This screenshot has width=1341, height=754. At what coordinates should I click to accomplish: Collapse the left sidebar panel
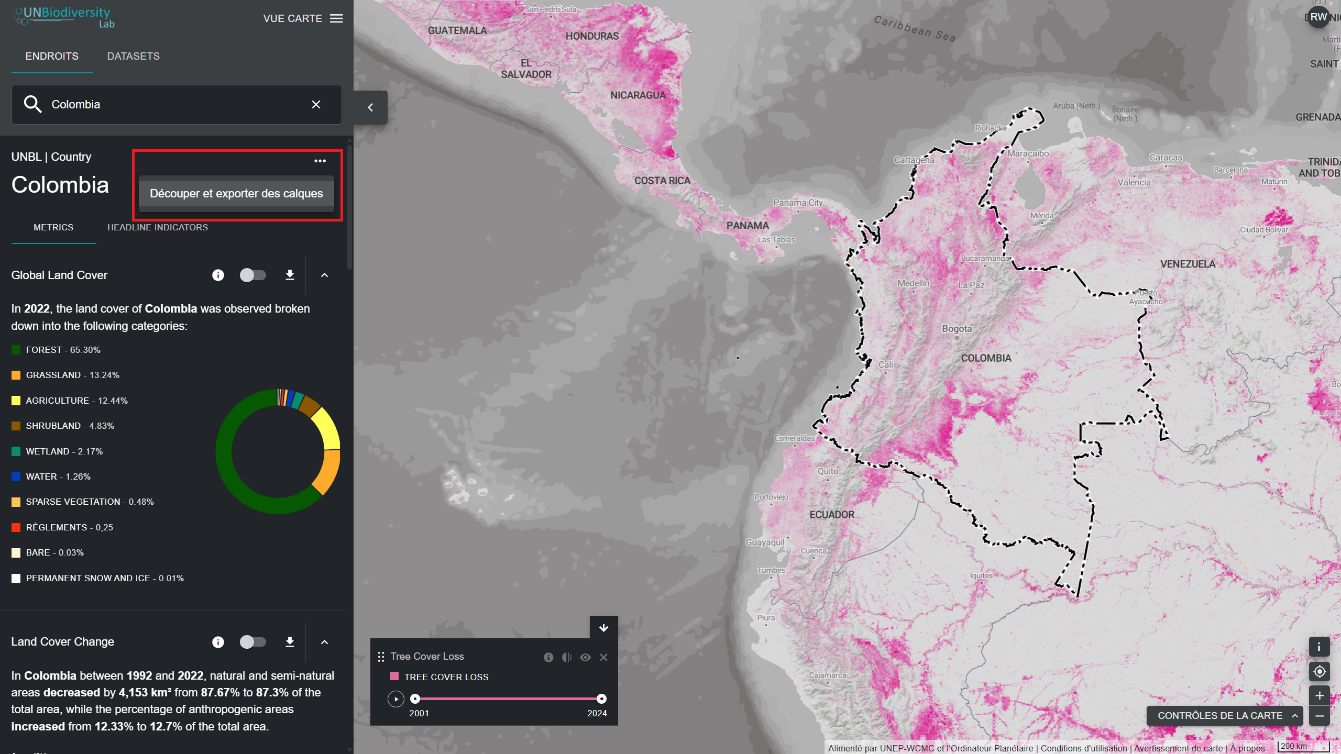(370, 107)
